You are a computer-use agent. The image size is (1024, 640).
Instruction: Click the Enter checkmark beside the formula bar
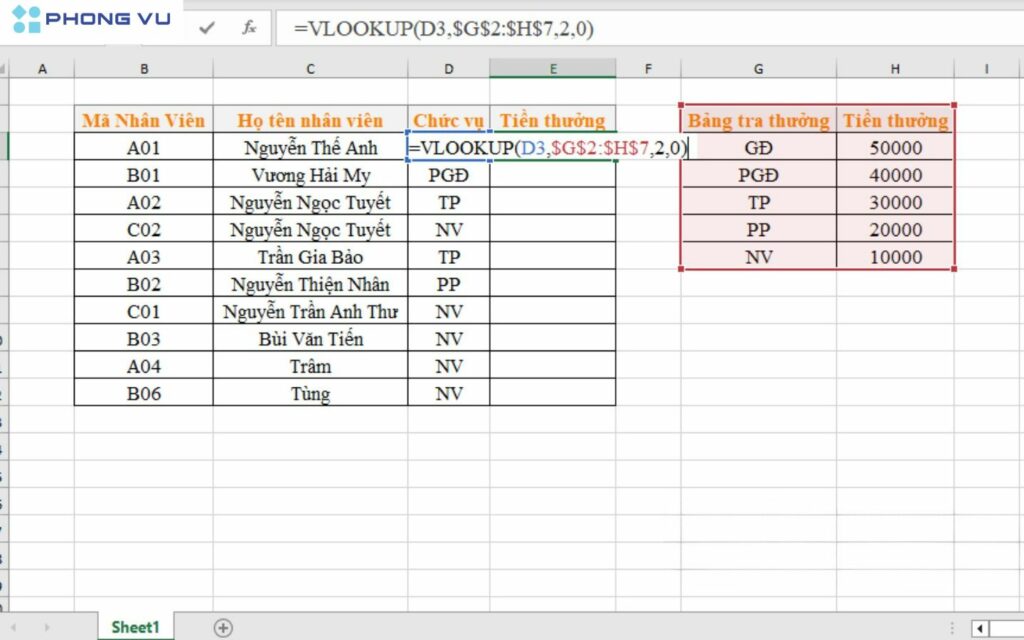(x=206, y=27)
